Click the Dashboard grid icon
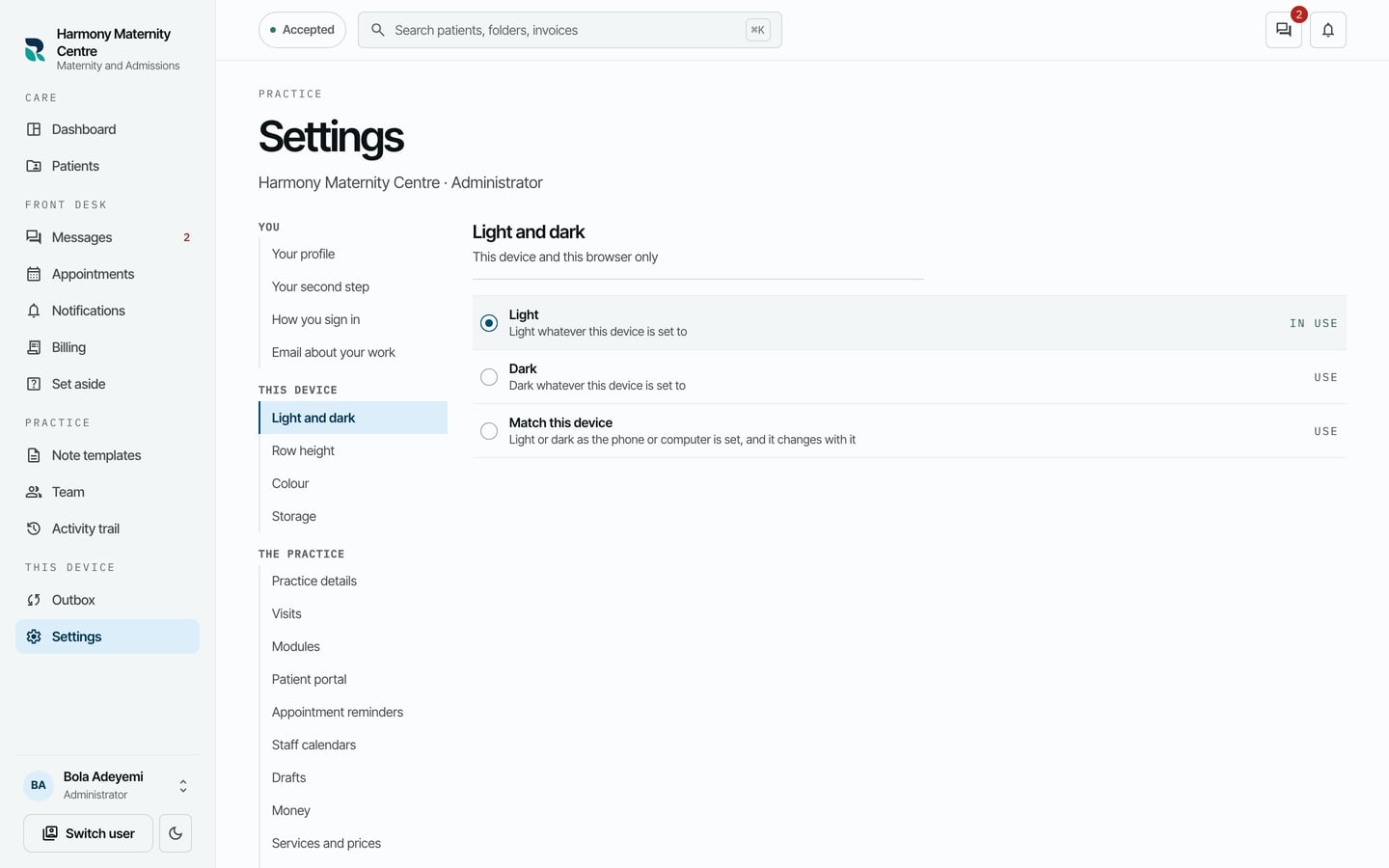The image size is (1389, 868). pyautogui.click(x=34, y=129)
